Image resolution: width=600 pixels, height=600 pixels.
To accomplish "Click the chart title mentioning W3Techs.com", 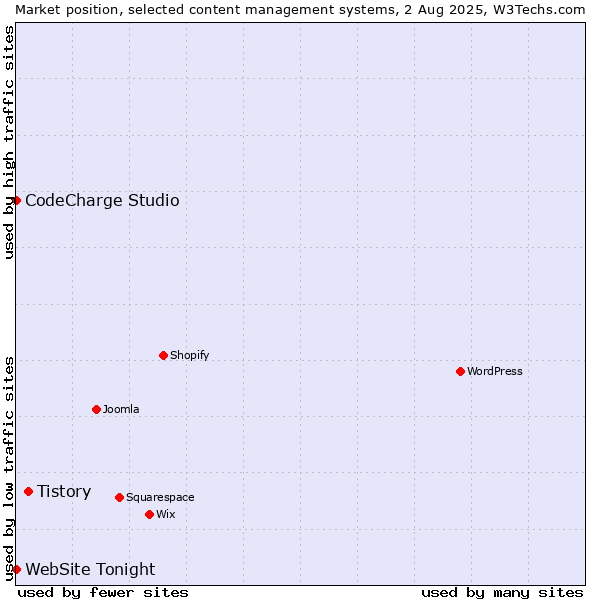I will tap(300, 10).
